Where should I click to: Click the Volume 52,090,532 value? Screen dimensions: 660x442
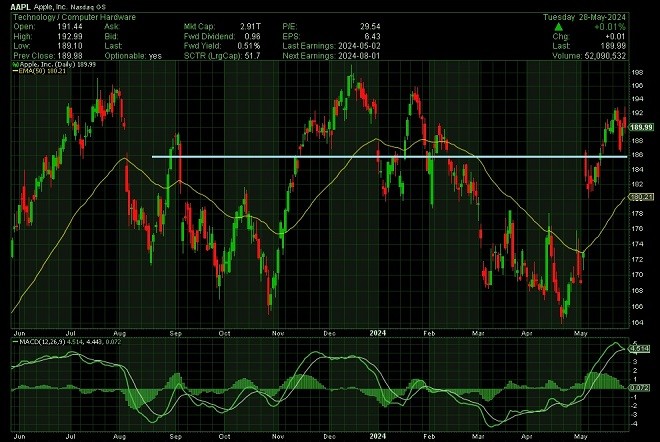(605, 56)
